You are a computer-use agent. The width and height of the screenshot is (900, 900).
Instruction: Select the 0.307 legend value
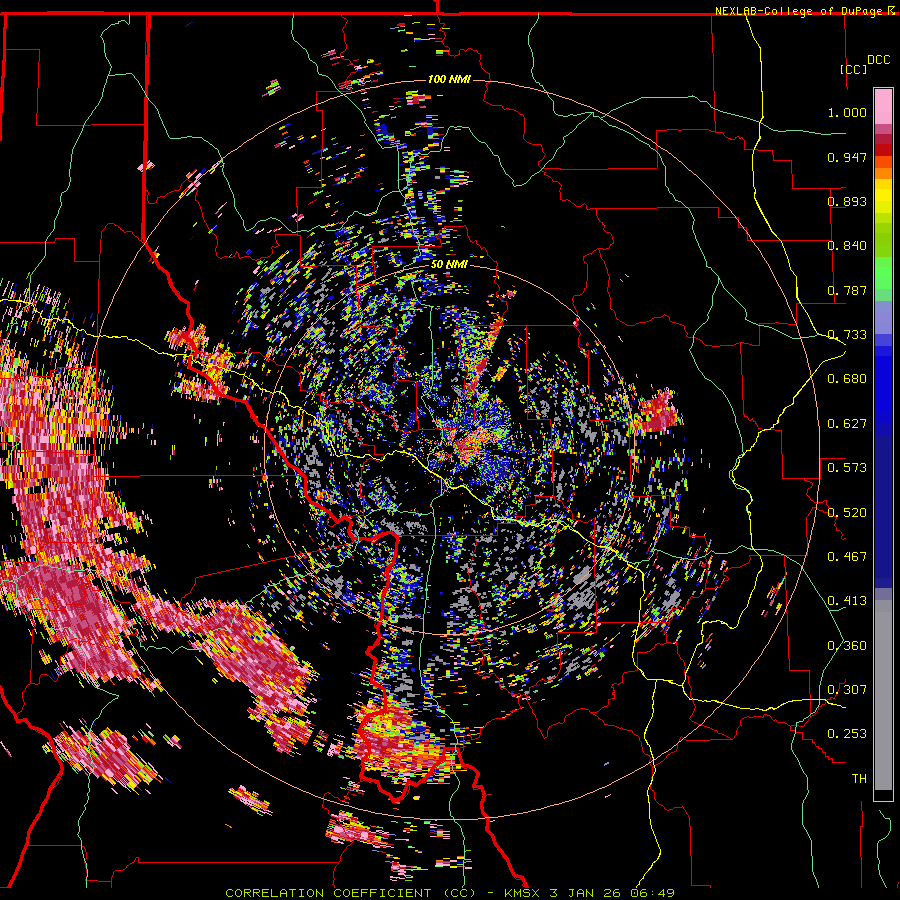tap(847, 690)
